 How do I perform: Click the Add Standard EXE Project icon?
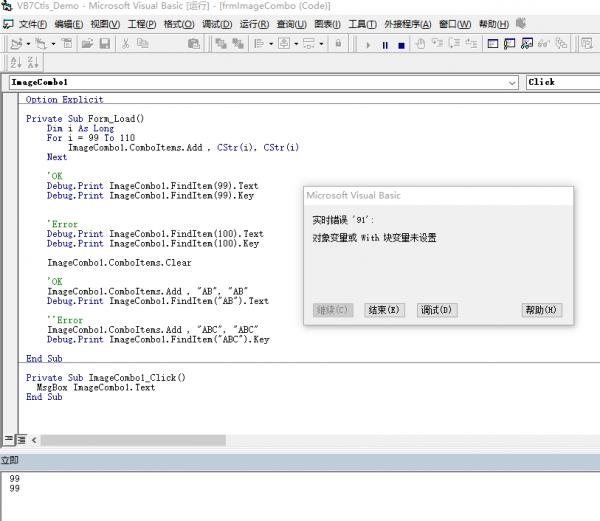(x=16, y=44)
